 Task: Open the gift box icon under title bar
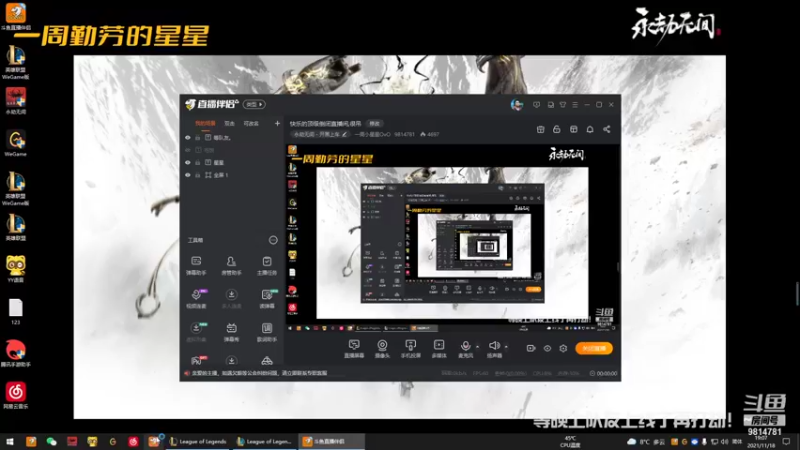pos(540,130)
